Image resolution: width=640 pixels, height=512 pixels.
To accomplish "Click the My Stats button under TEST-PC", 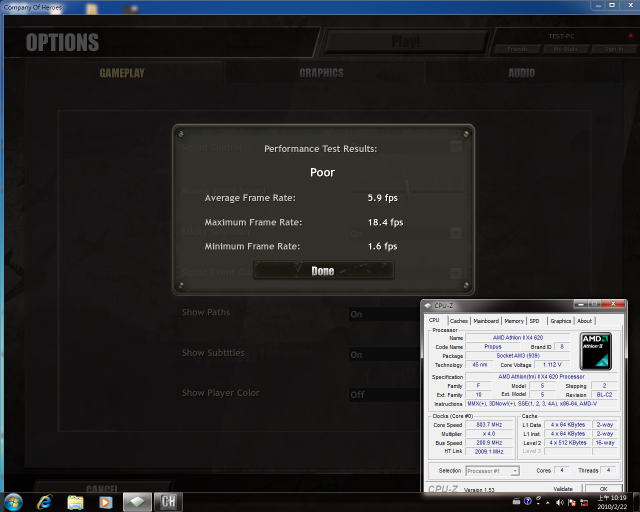I will click(565, 49).
